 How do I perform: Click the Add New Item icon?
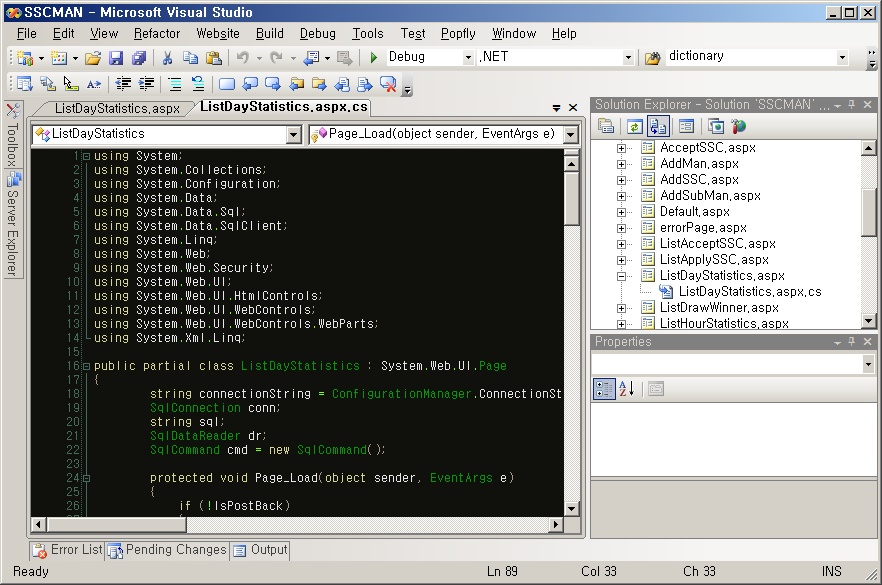tap(58, 57)
